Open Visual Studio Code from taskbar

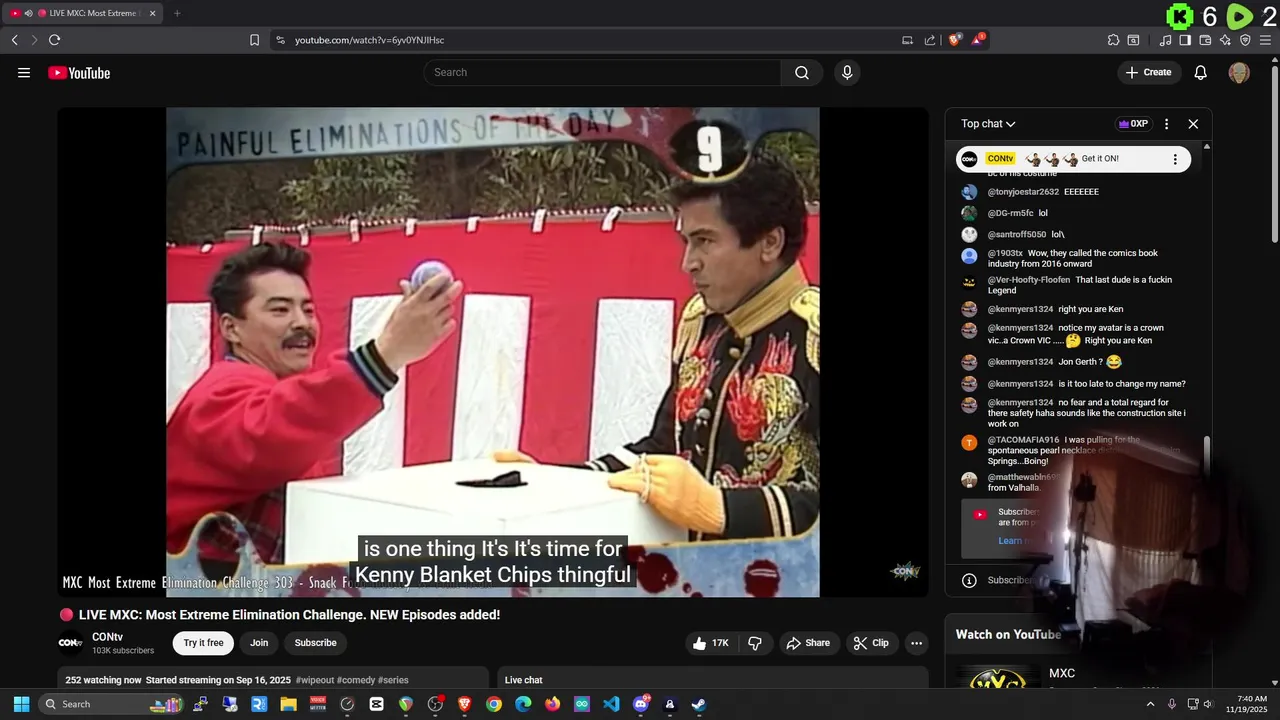pos(611,704)
